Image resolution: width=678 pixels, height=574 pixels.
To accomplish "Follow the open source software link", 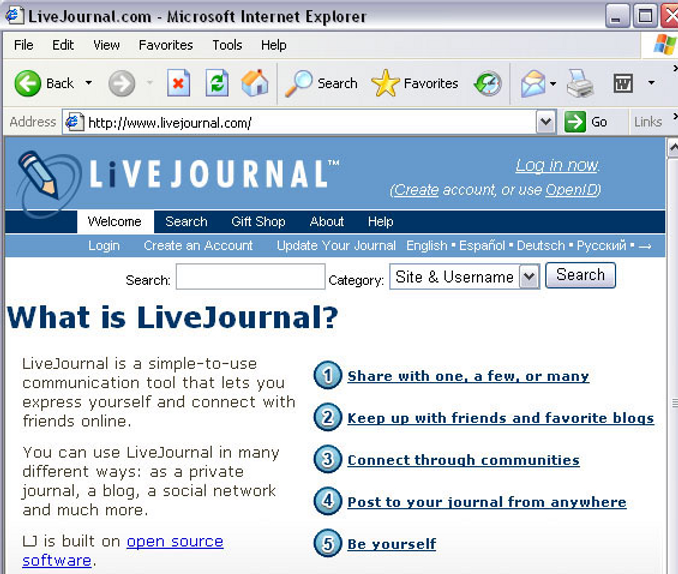I will click(x=175, y=542).
